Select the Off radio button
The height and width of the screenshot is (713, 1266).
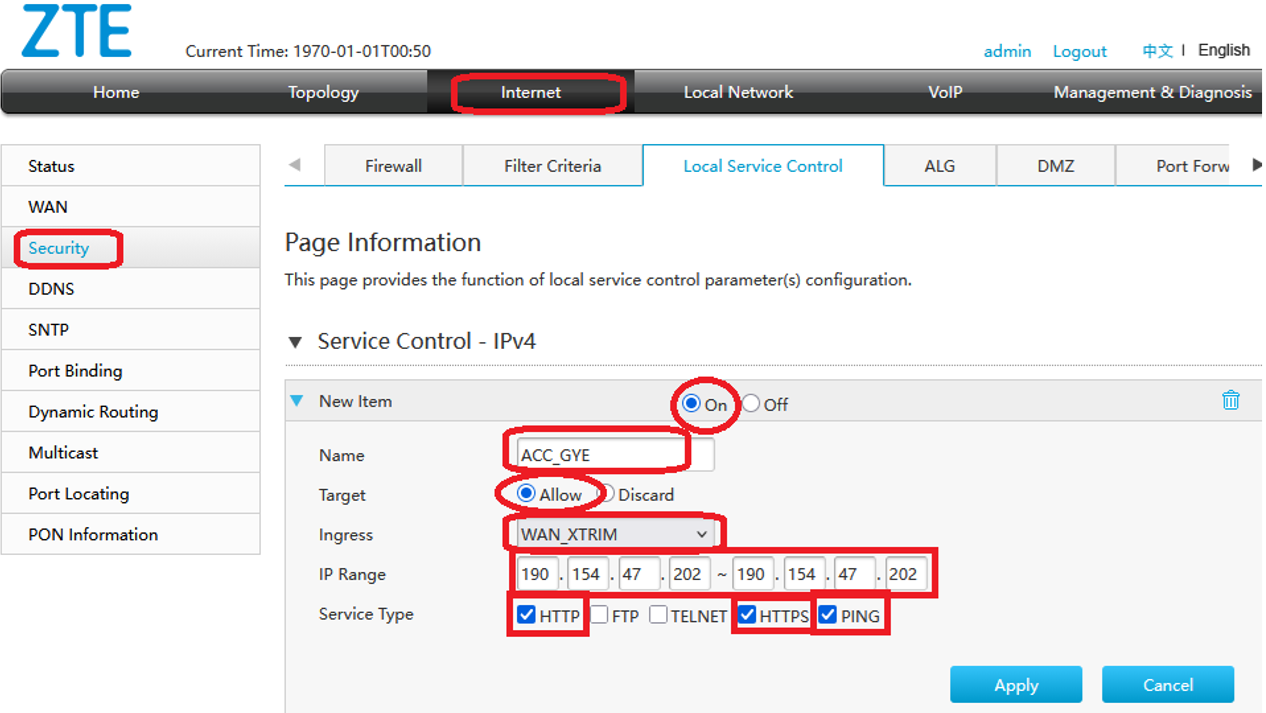(752, 404)
